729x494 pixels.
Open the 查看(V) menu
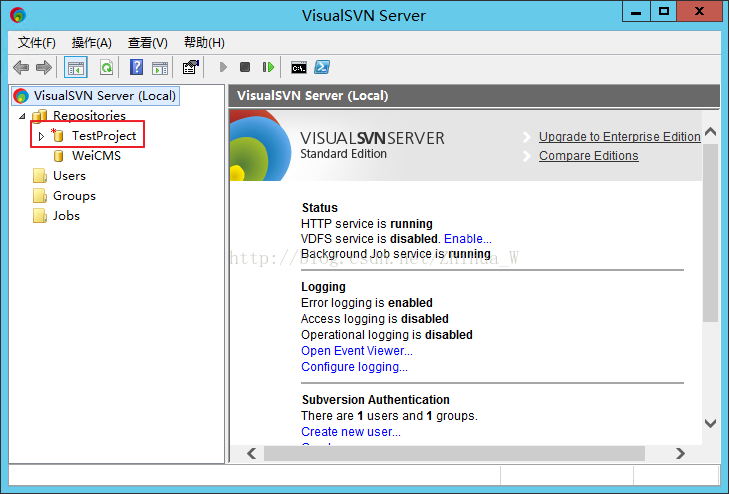click(147, 43)
